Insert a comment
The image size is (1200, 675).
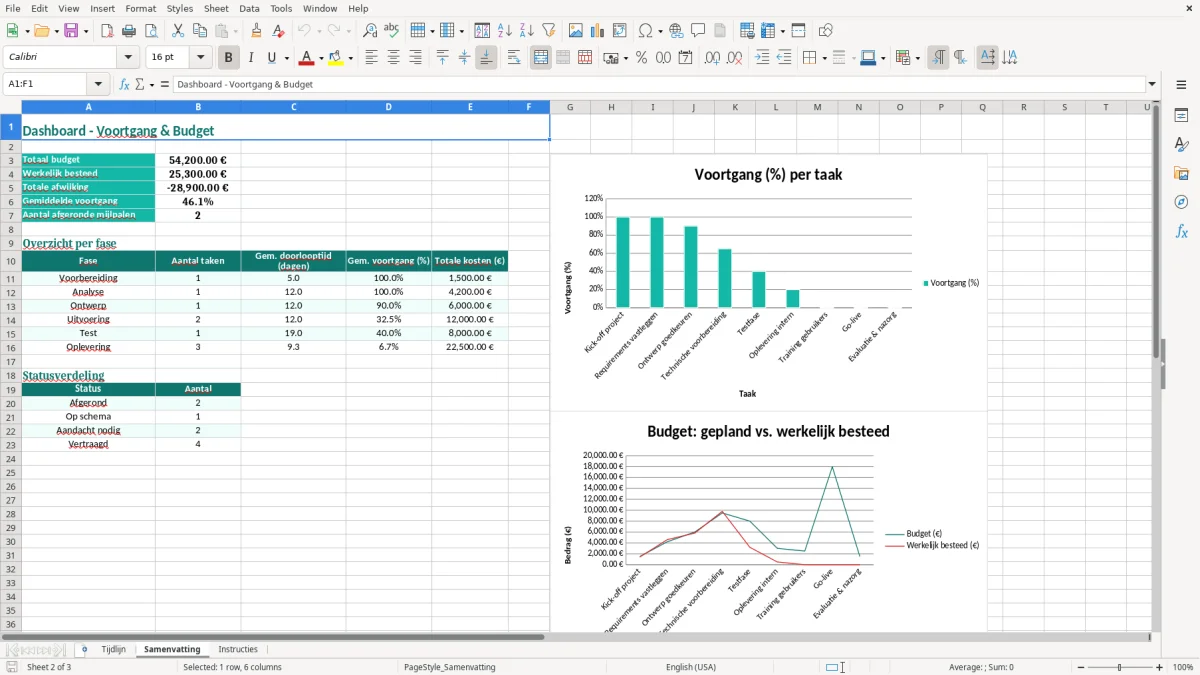[x=698, y=31]
